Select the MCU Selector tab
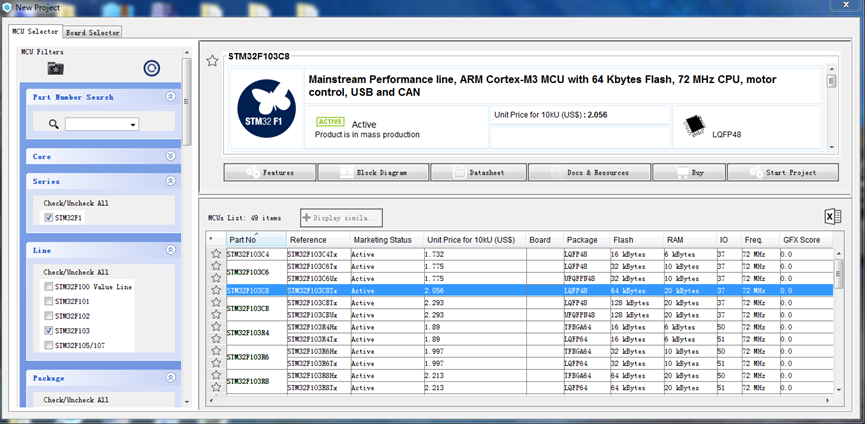 pyautogui.click(x=36, y=32)
